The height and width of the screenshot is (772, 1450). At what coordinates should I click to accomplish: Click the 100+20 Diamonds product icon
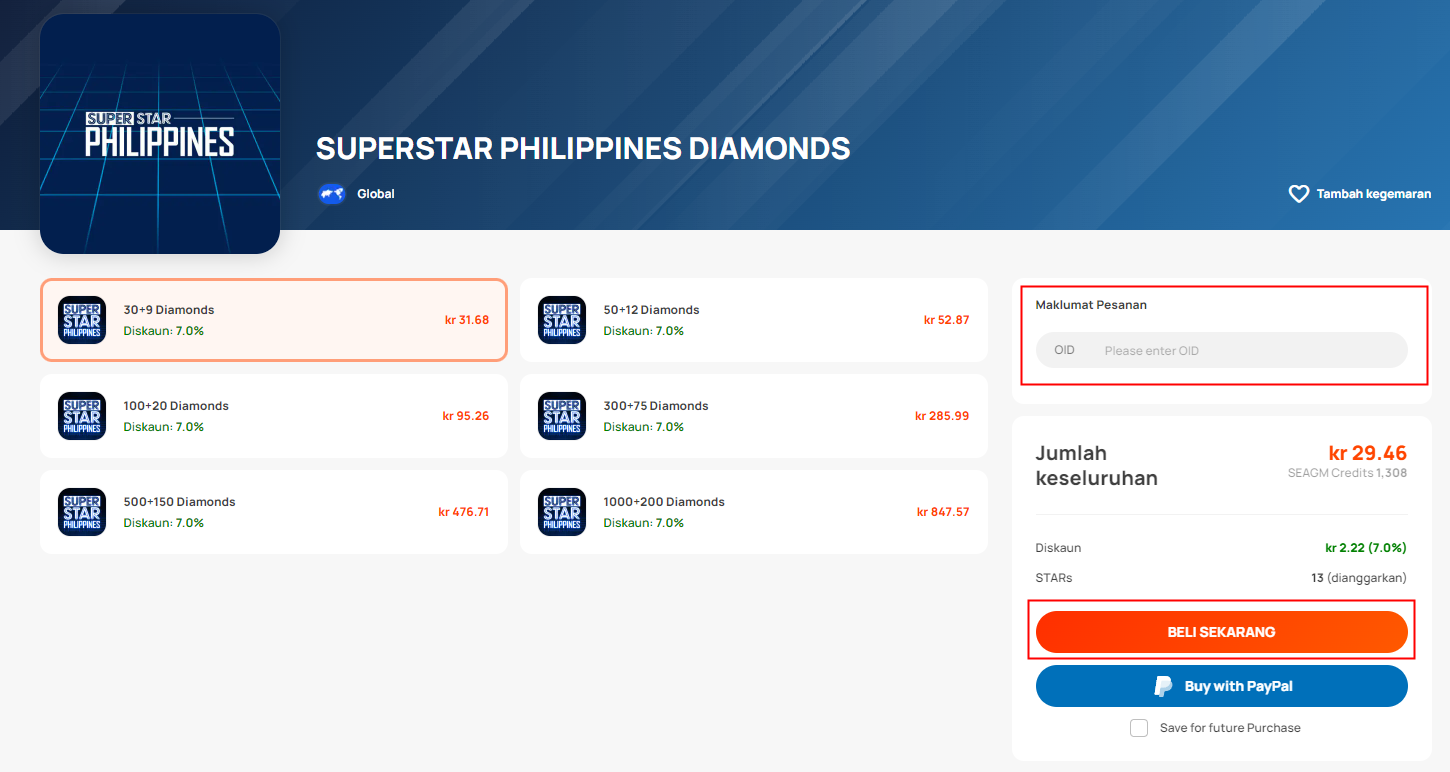82,416
